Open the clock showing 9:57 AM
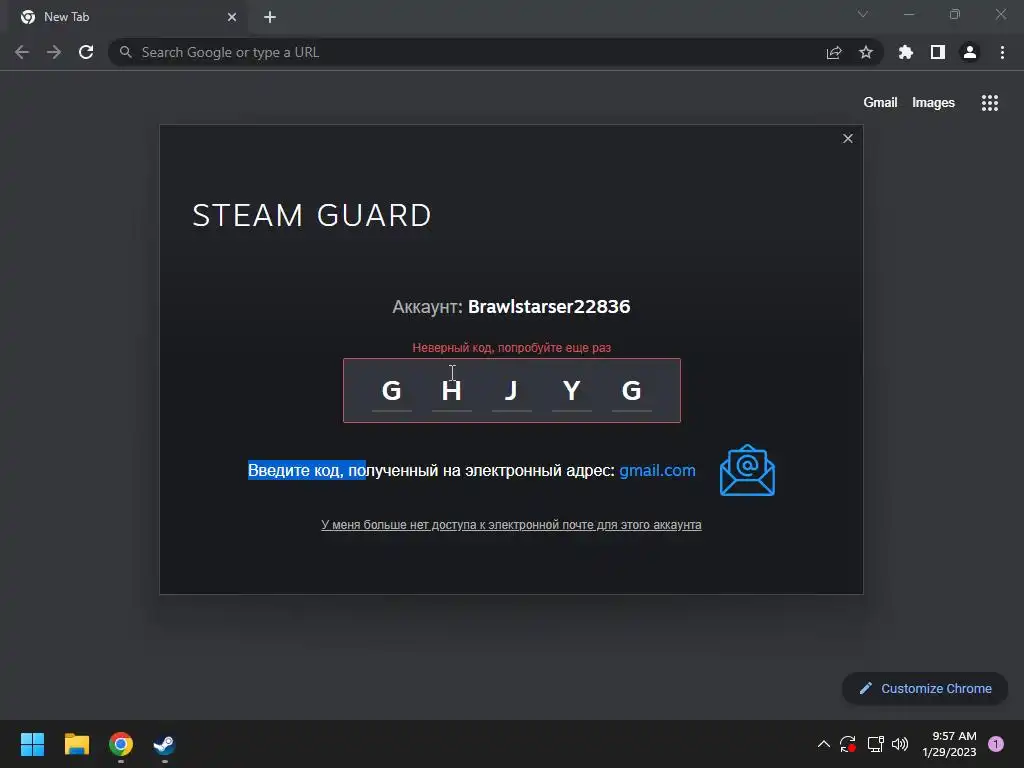1024x768 pixels. [x=949, y=744]
